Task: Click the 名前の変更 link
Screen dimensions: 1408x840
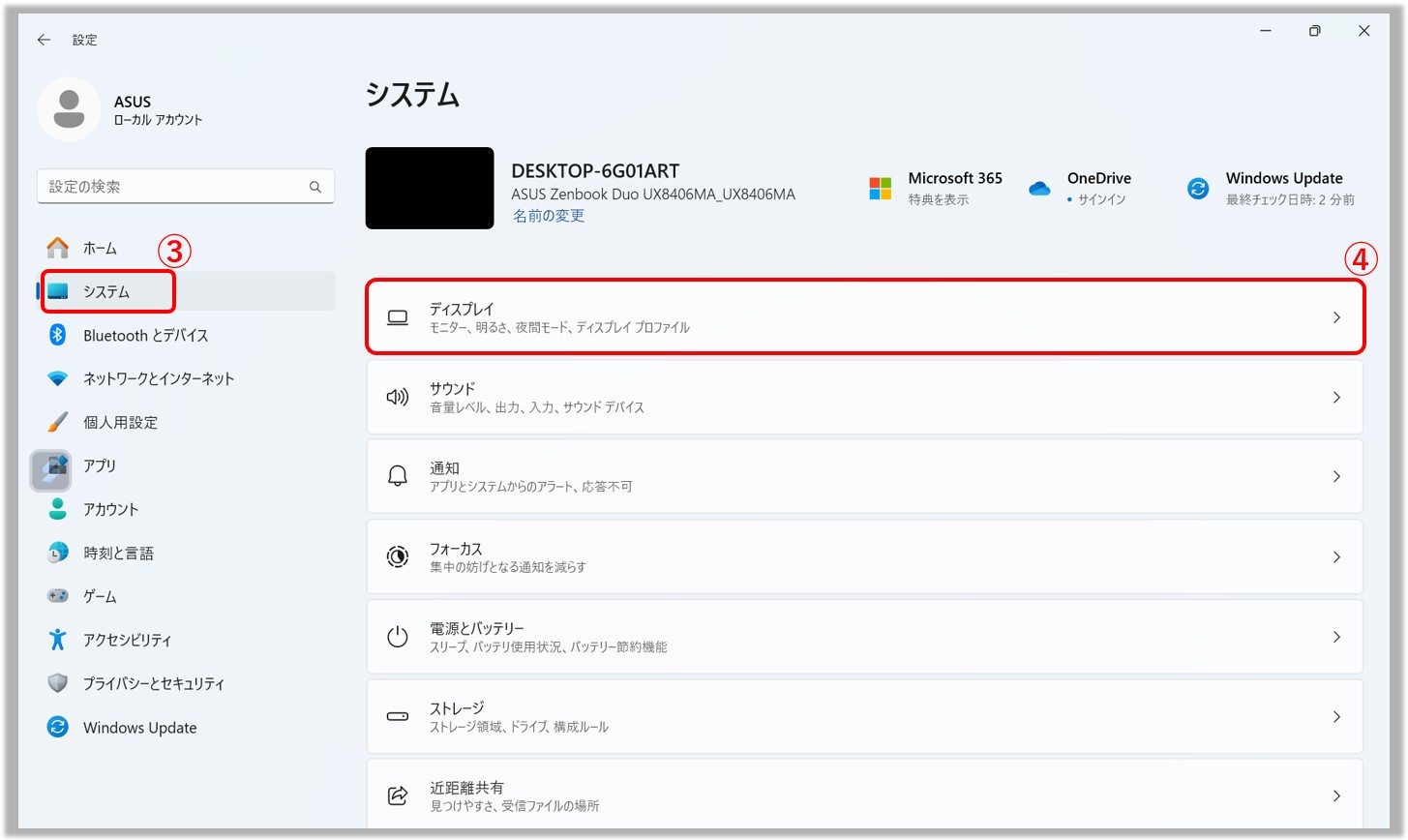Action: 549,216
